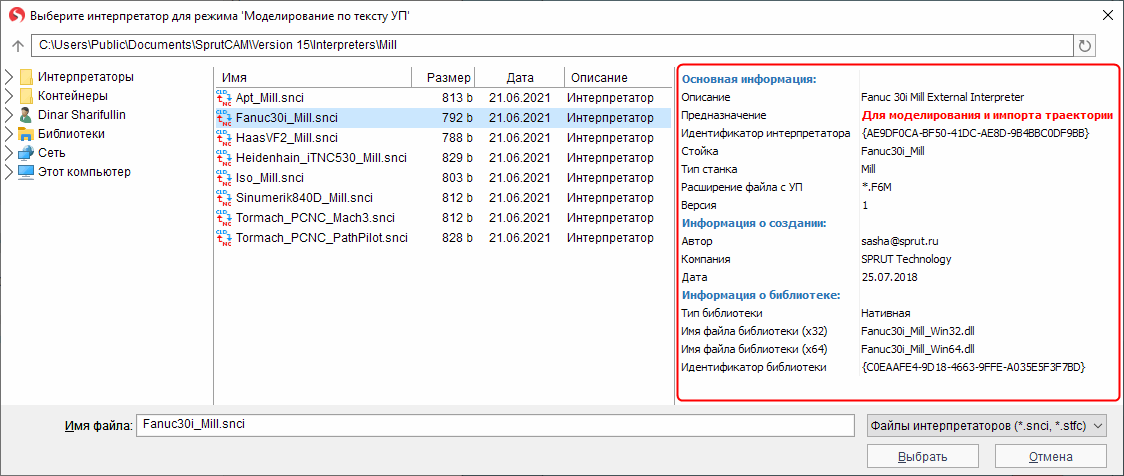Expand the Сеть tree node

9,153
